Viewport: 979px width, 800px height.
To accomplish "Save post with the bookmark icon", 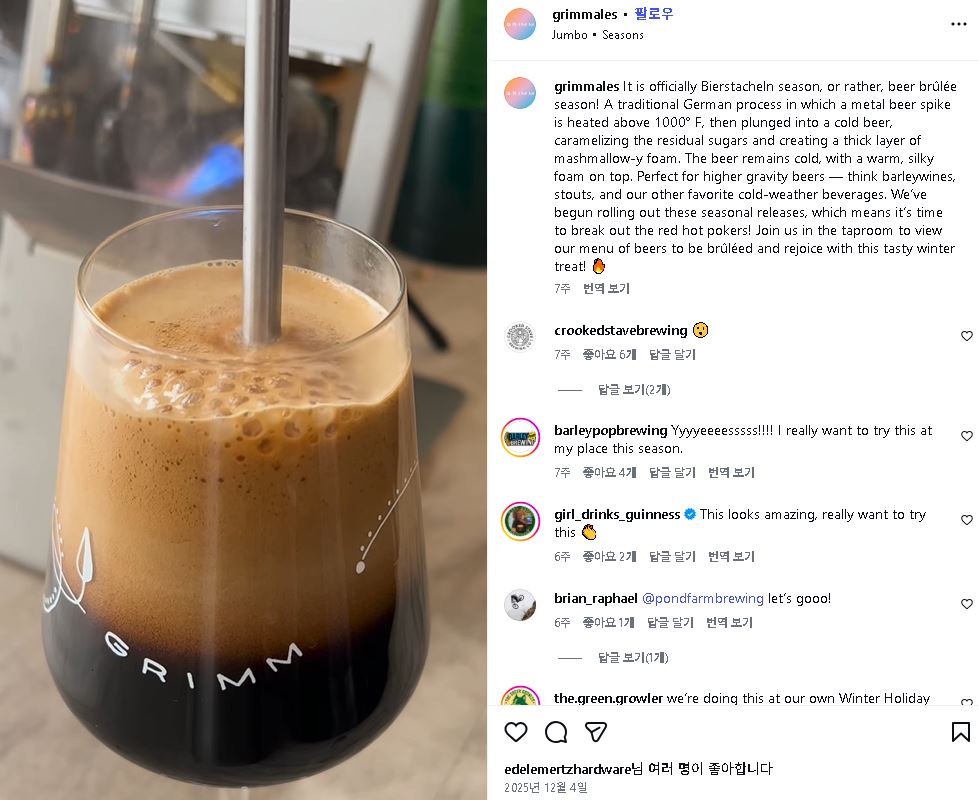I will 960,732.
